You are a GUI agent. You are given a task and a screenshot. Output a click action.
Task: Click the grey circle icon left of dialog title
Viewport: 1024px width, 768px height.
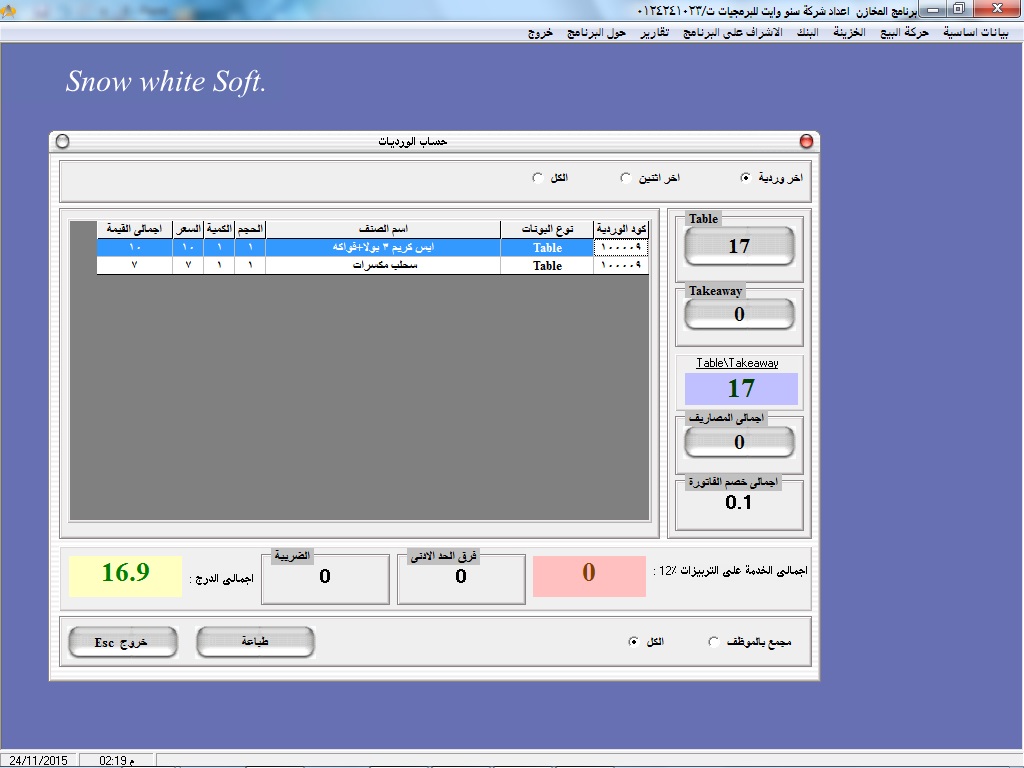(63, 142)
